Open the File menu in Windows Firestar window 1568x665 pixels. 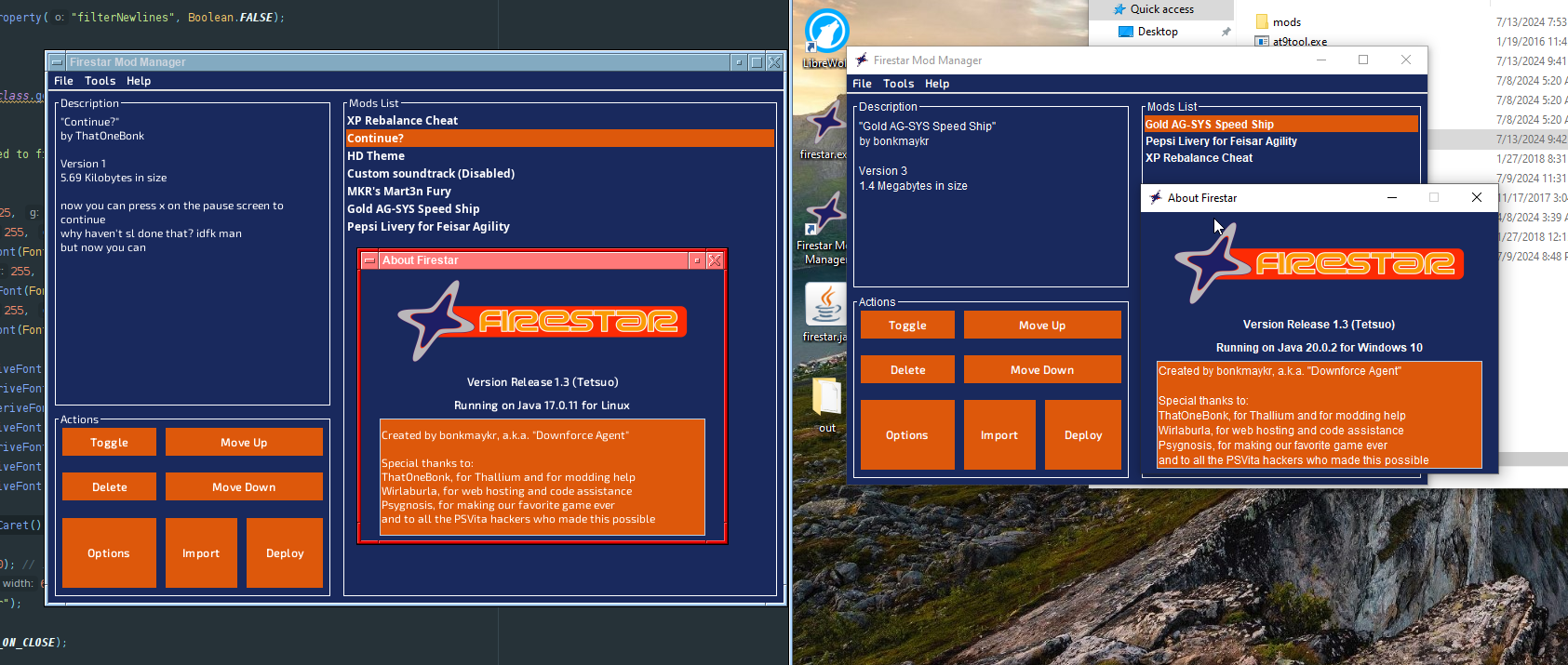point(862,84)
